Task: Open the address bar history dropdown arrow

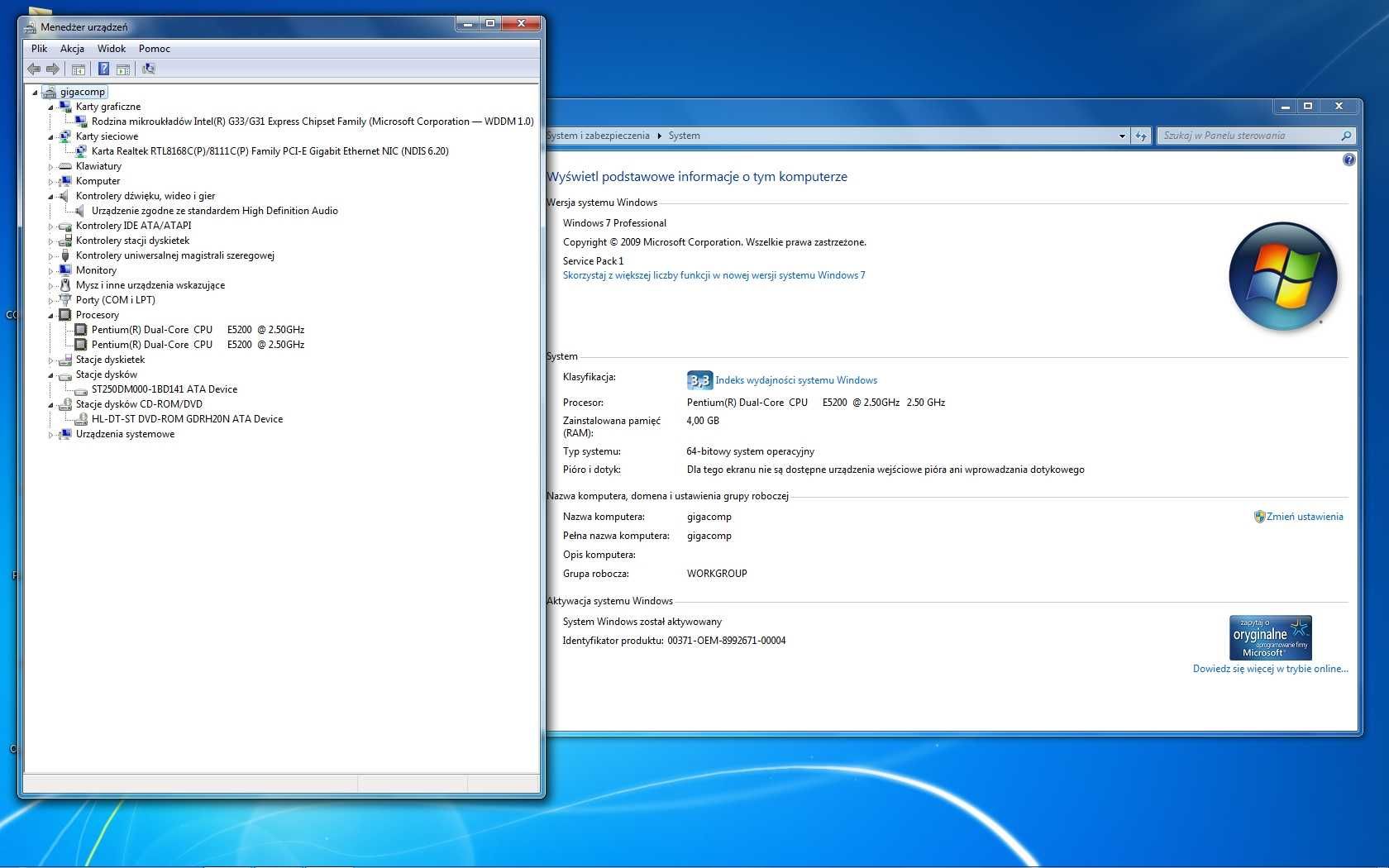Action: coord(1122,136)
